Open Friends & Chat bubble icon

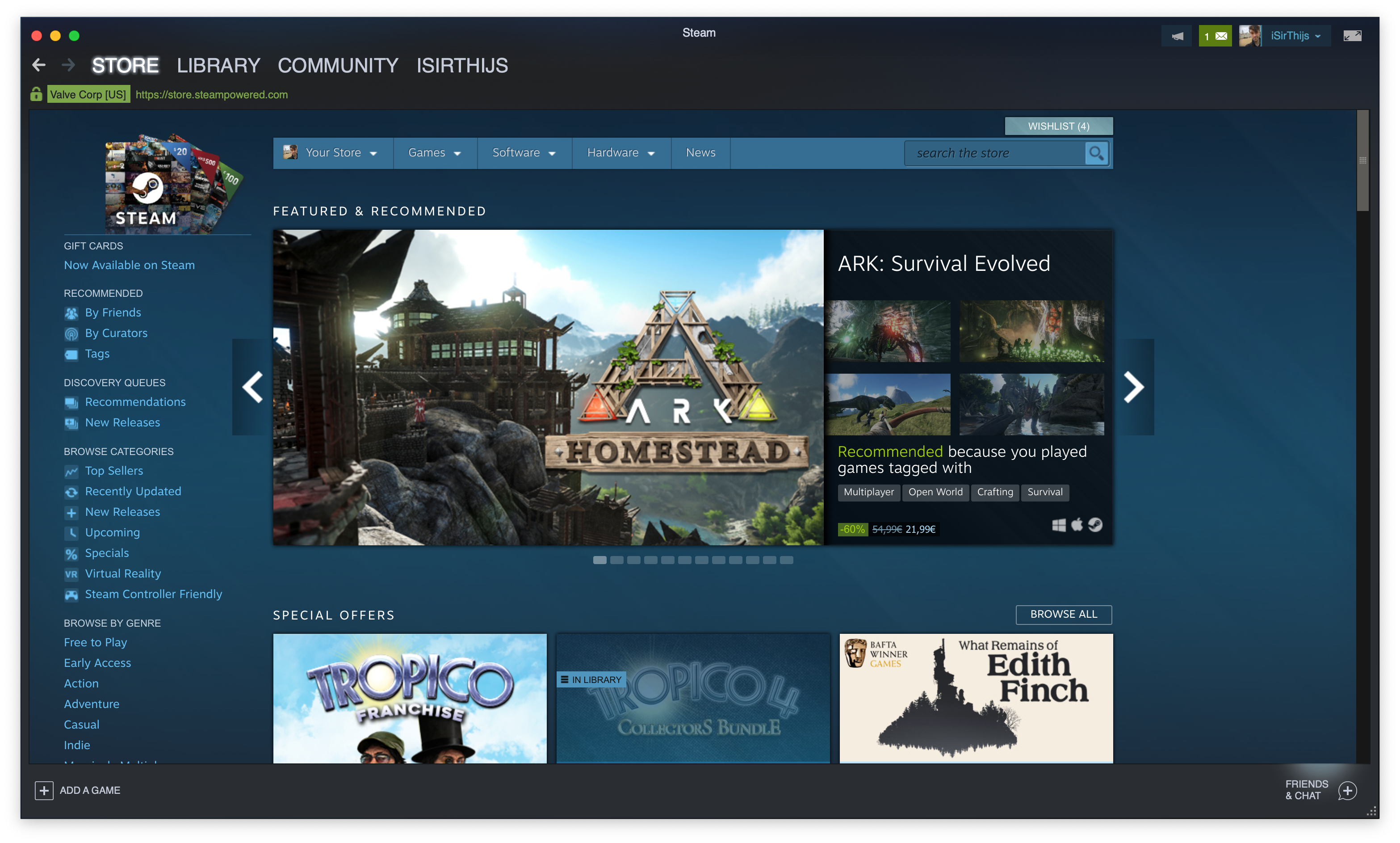point(1347,790)
